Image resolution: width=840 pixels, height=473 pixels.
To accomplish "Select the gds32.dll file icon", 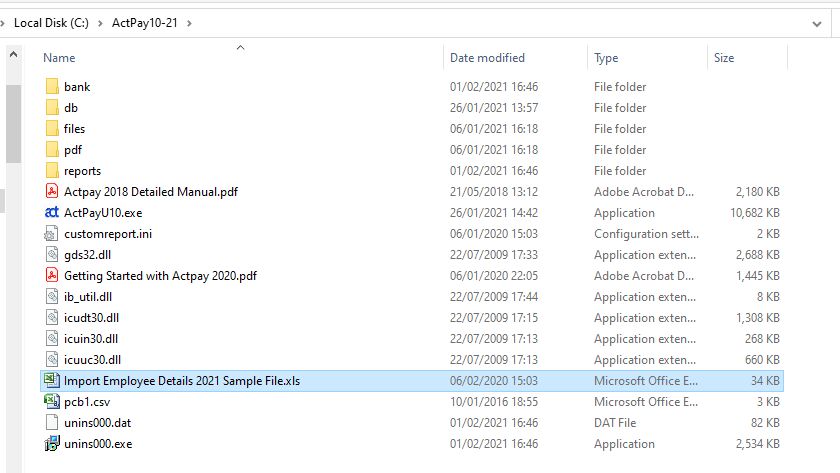I will pyautogui.click(x=52, y=255).
